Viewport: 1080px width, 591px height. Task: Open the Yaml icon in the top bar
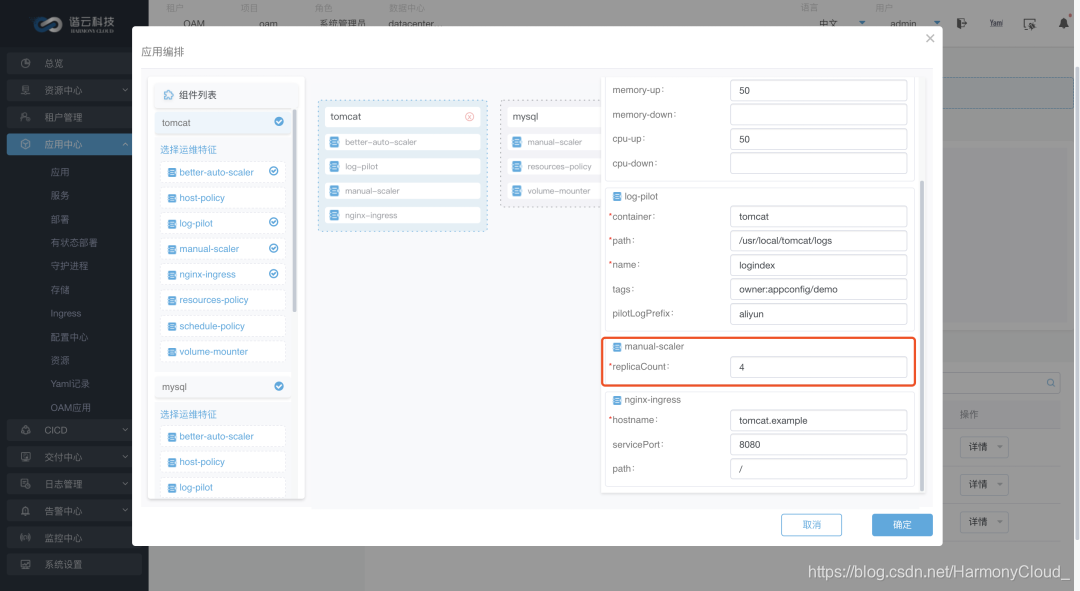[996, 23]
